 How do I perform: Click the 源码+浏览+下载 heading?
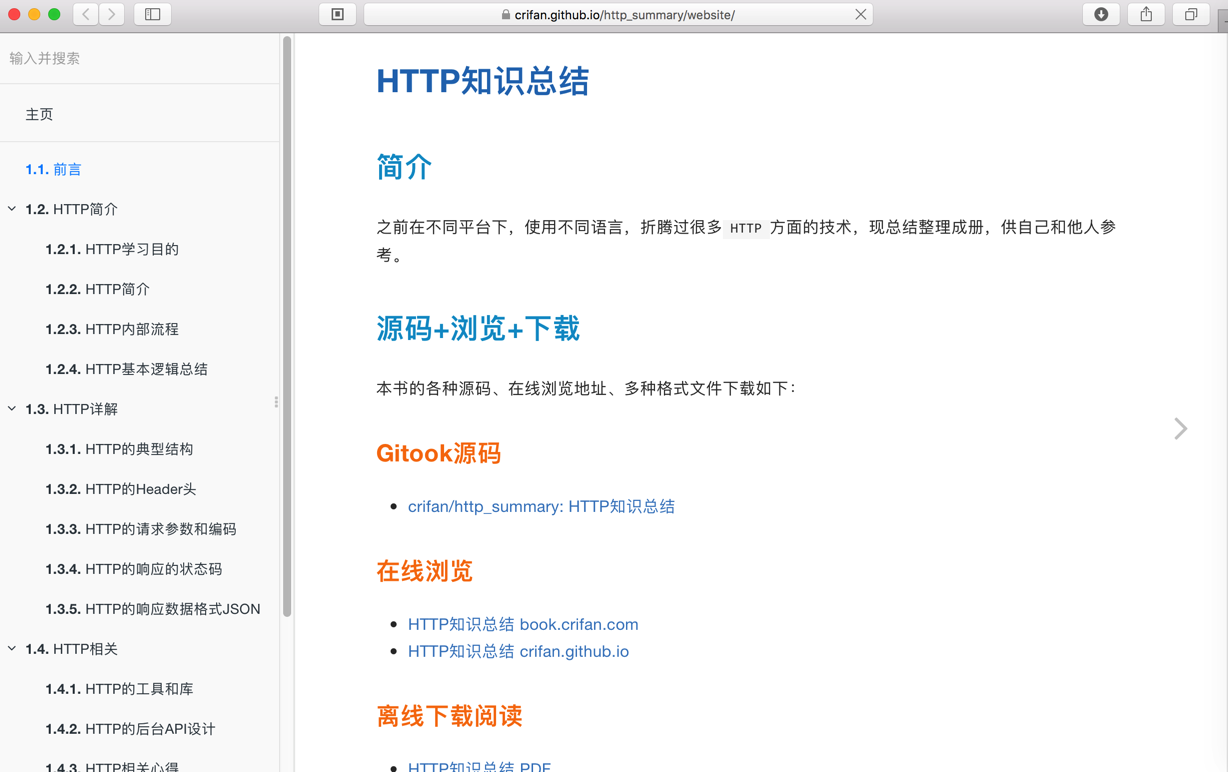478,329
